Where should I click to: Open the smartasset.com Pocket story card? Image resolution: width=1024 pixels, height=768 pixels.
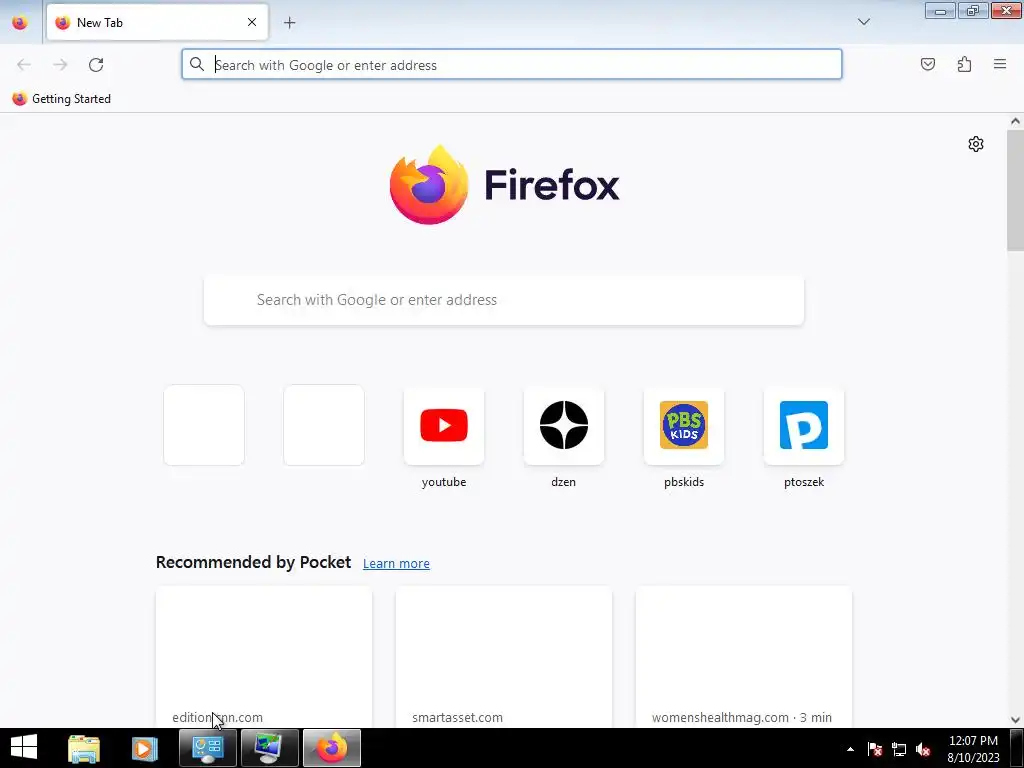click(504, 657)
